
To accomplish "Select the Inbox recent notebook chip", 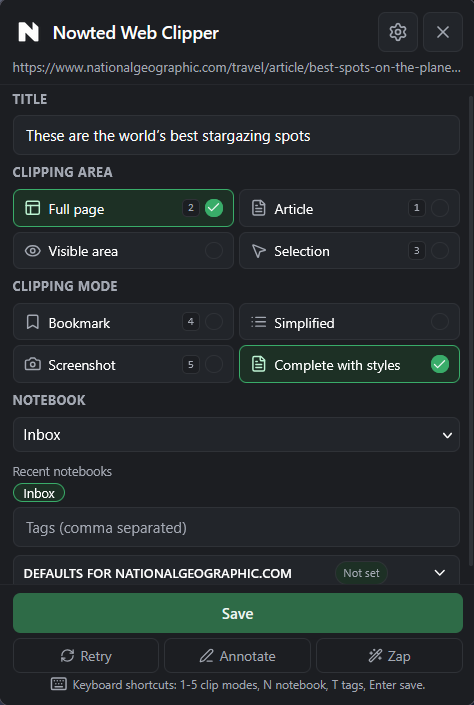I will click(x=39, y=493).
